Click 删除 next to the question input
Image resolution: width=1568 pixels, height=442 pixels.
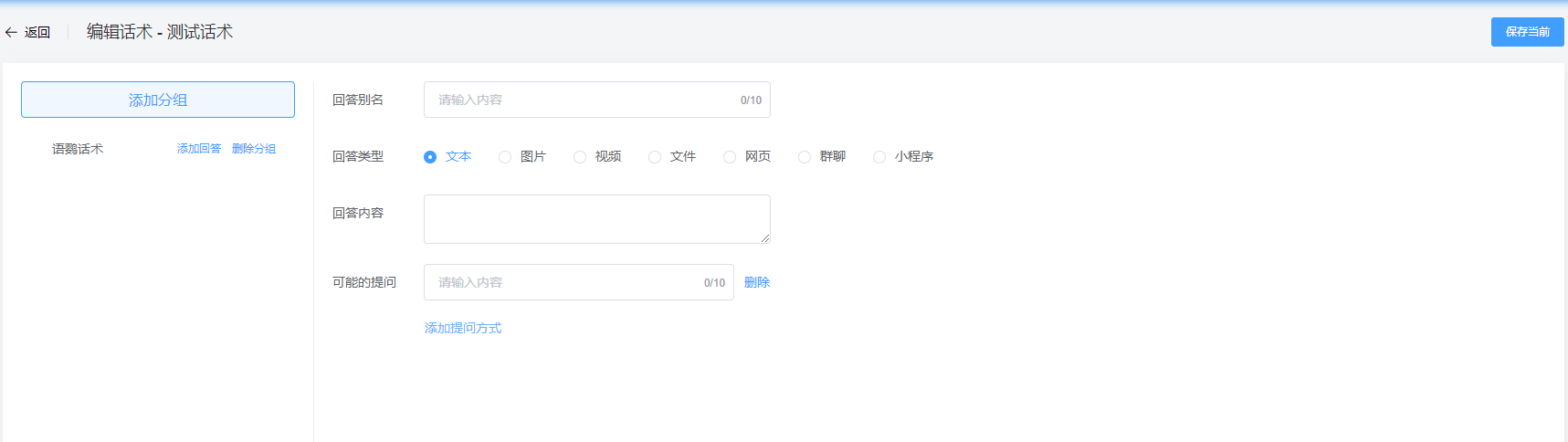click(757, 282)
